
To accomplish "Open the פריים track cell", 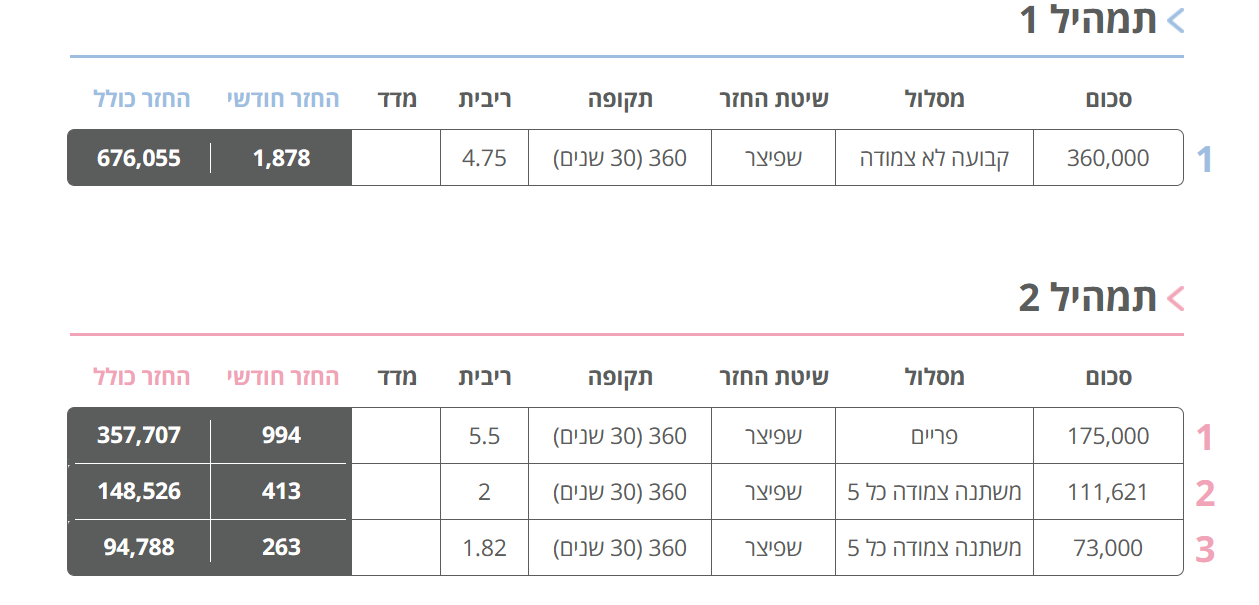I will pyautogui.click(x=933, y=436).
